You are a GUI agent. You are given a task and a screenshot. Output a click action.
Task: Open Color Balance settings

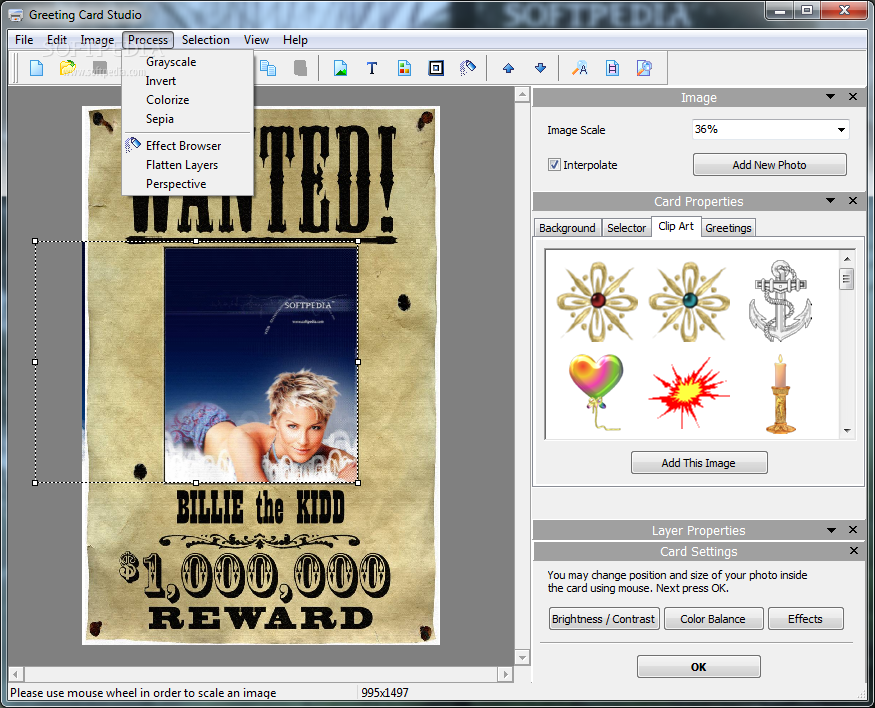[x=713, y=619]
